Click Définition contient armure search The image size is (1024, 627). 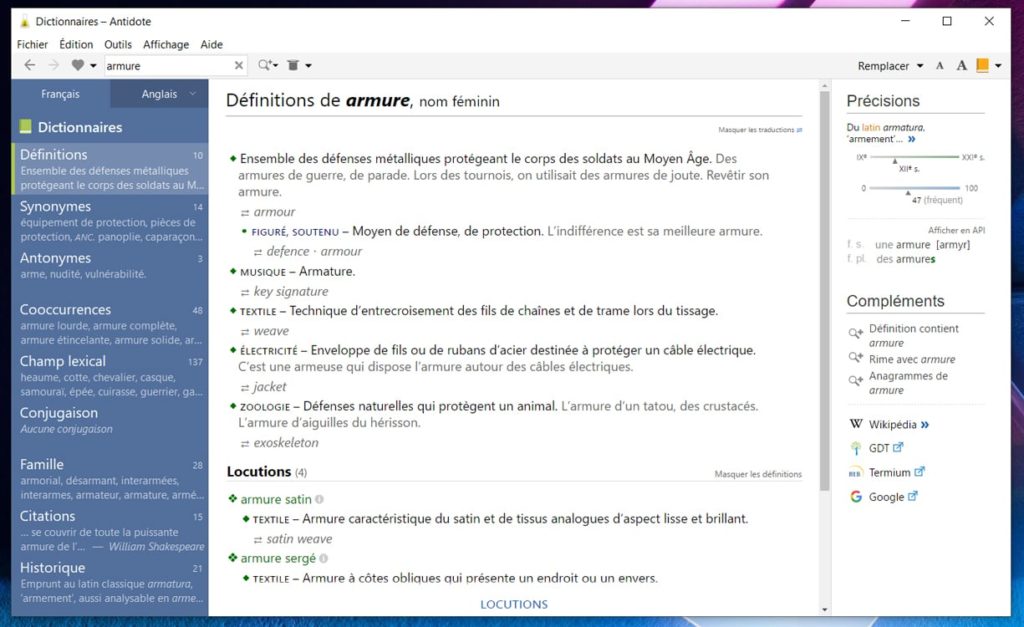pos(913,336)
